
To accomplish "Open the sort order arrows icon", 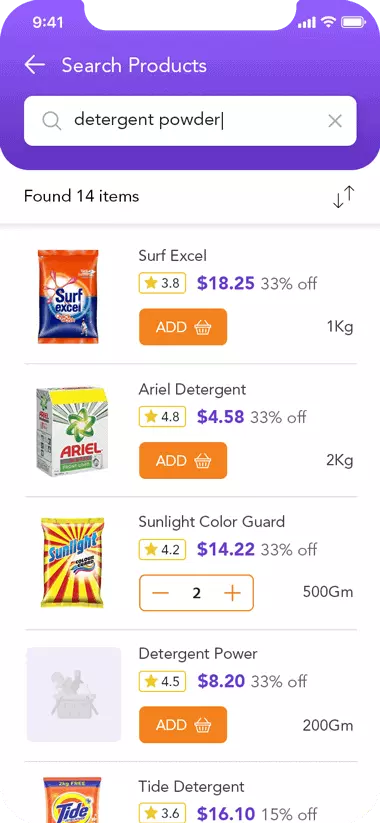I will pos(344,197).
